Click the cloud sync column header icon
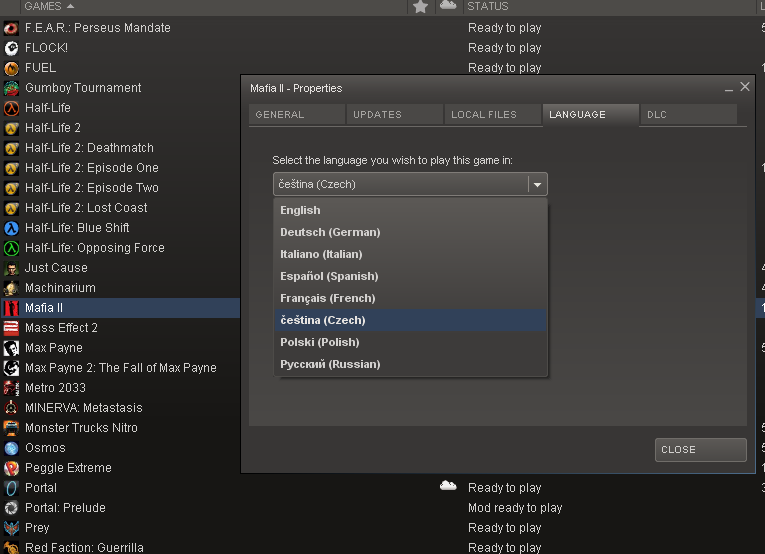The width and height of the screenshot is (765, 554). [448, 6]
